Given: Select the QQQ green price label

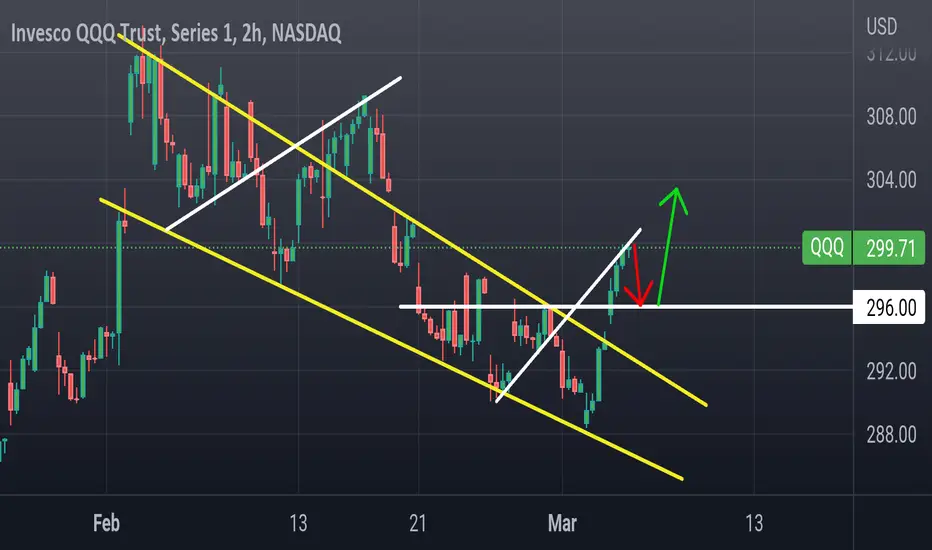Looking at the screenshot, I should pos(827,247).
